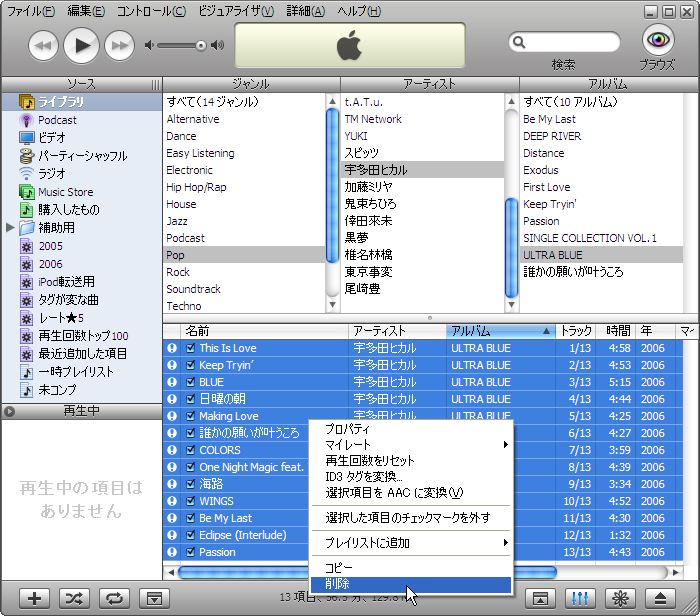Uncheck the WINGS track checkbox

191,501
